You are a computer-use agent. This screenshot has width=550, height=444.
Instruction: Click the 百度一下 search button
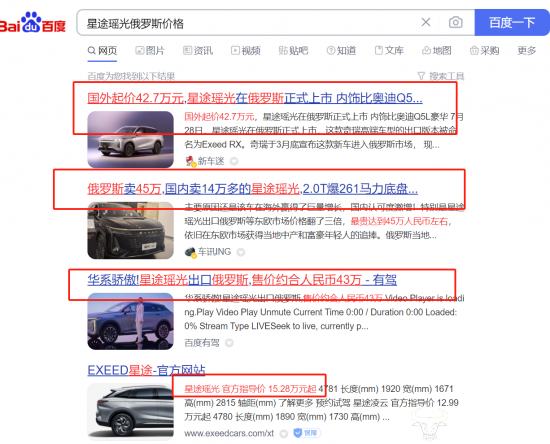click(512, 22)
